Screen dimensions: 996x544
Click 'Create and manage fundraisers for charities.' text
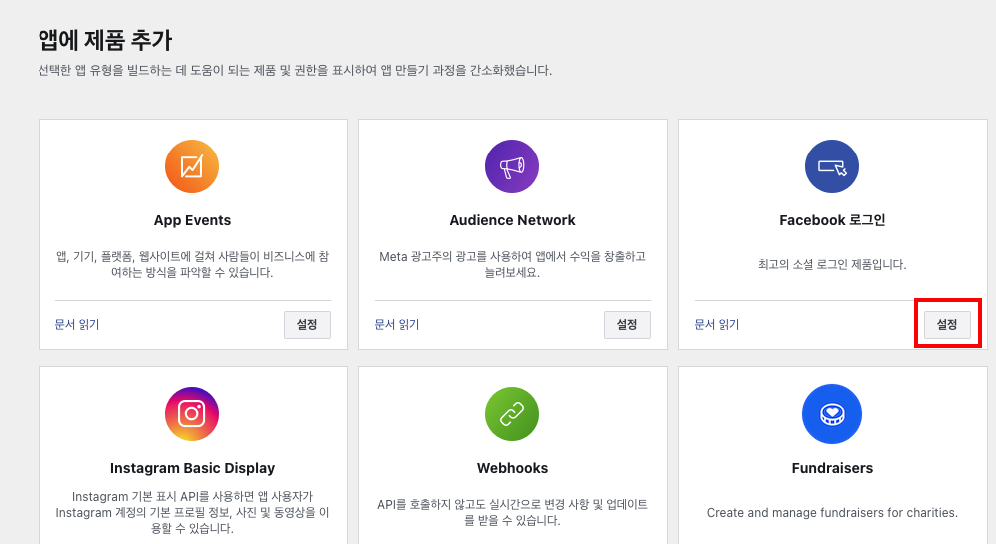pos(832,513)
